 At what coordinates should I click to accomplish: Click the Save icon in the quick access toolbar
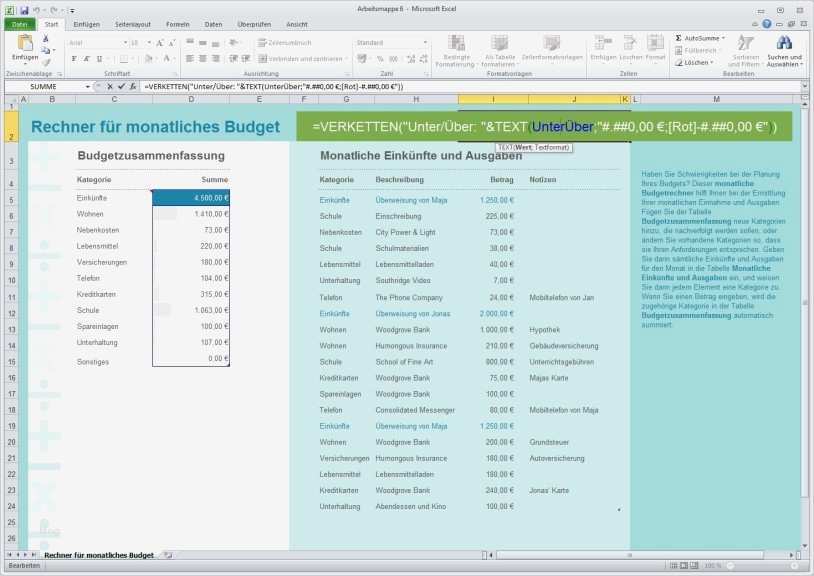tap(24, 10)
